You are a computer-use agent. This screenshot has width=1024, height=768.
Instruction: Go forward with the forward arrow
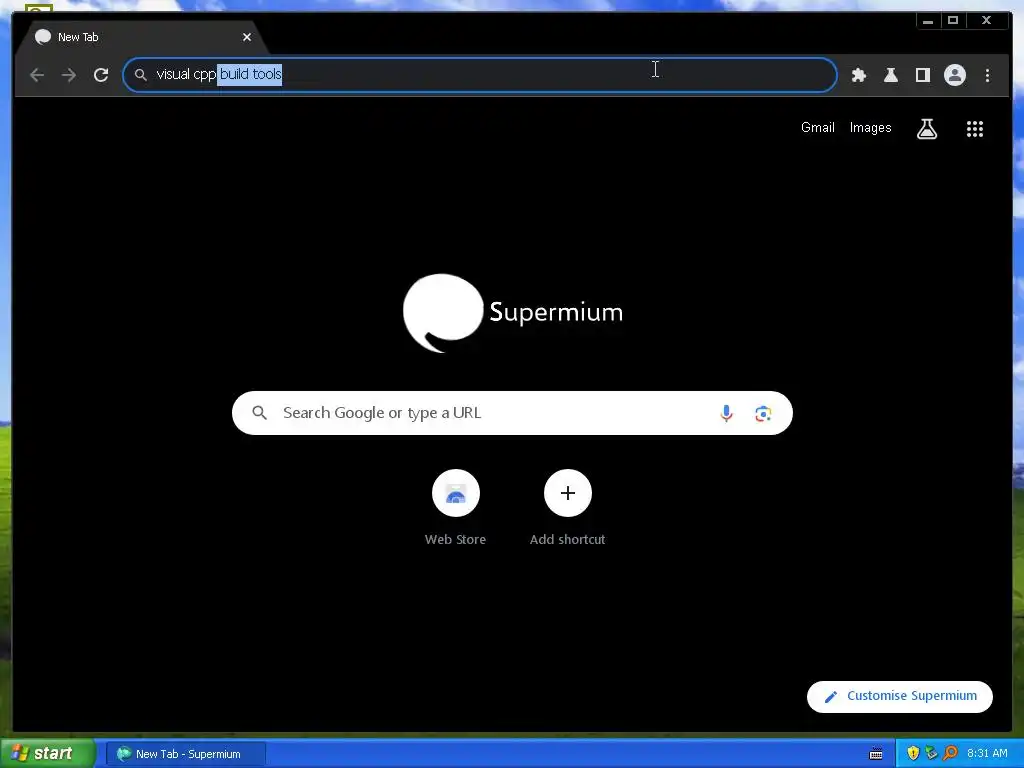69,75
